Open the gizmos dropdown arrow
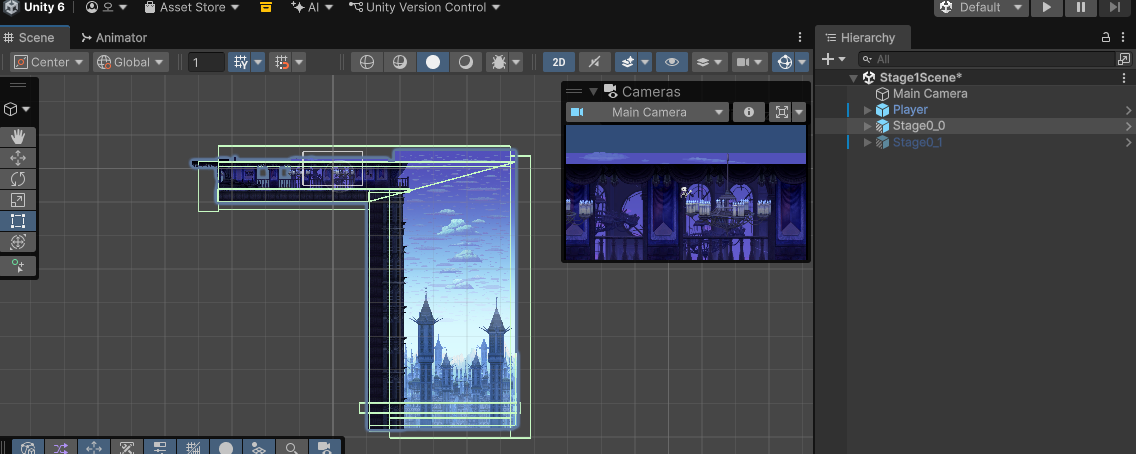The height and width of the screenshot is (454, 1136). 802,62
